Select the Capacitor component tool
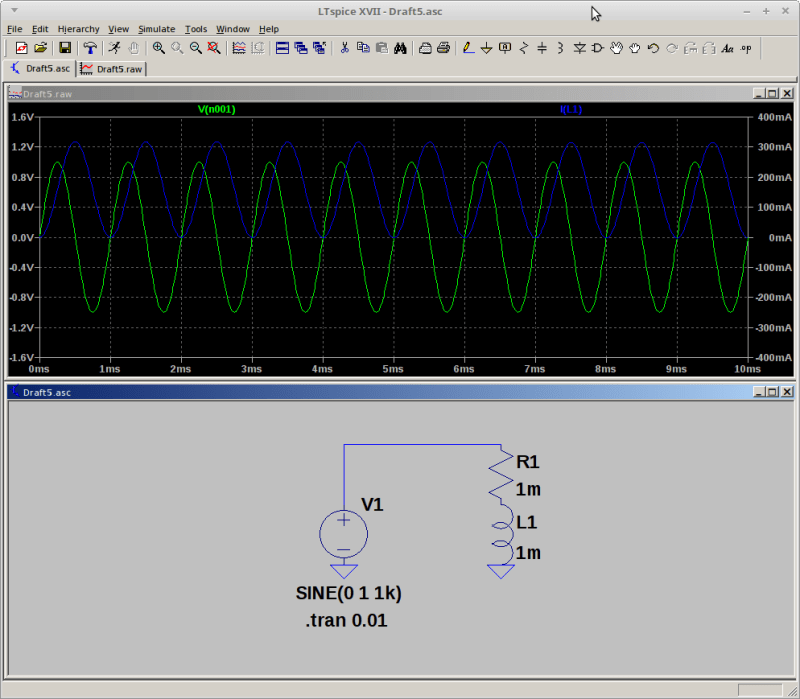Screen dimensions: 800x699 (542, 47)
